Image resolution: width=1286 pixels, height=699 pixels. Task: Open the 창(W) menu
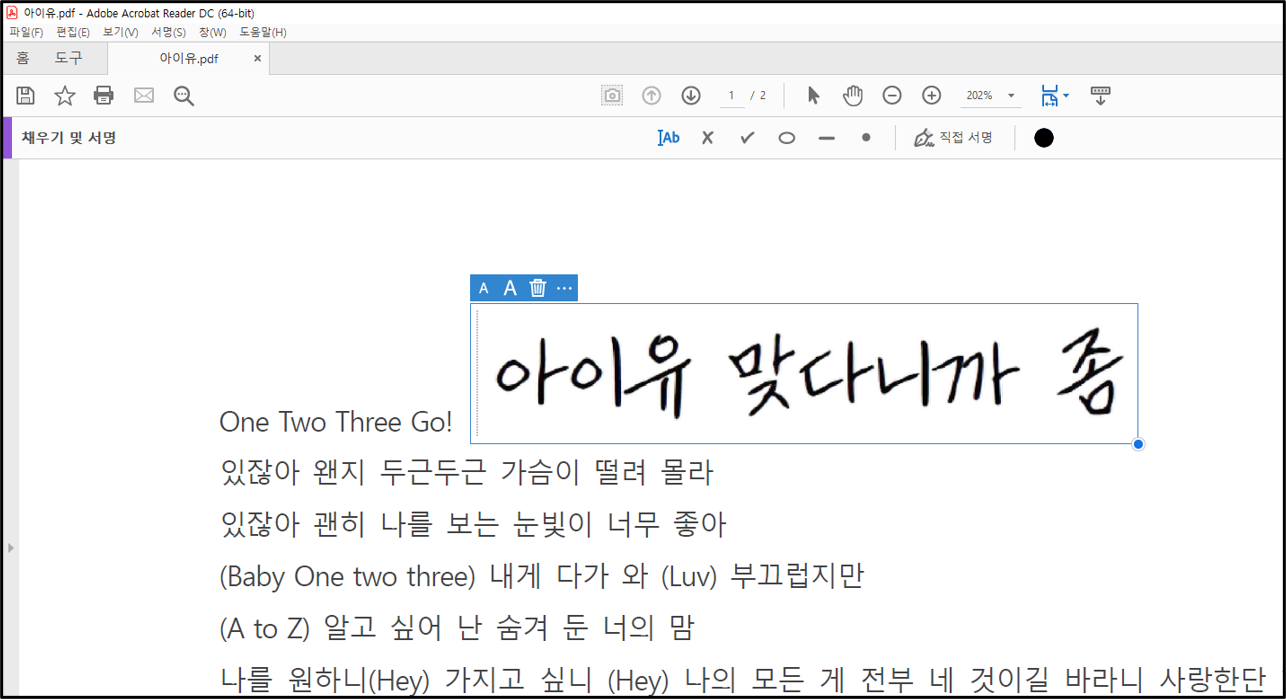pos(213,32)
